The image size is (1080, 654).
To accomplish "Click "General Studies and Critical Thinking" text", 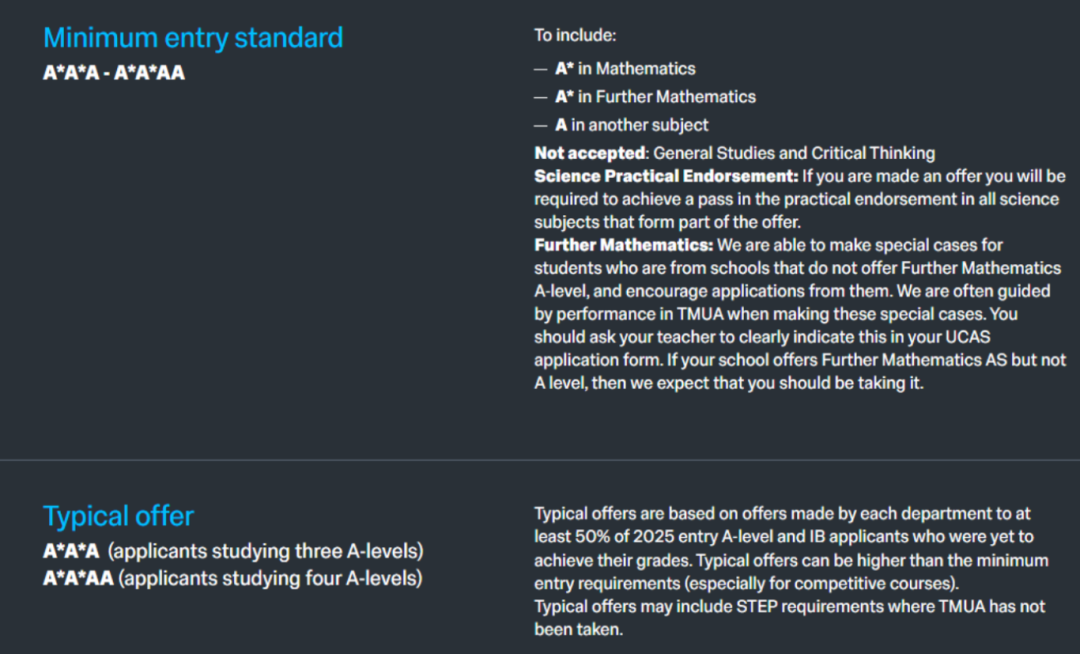I will [794, 153].
